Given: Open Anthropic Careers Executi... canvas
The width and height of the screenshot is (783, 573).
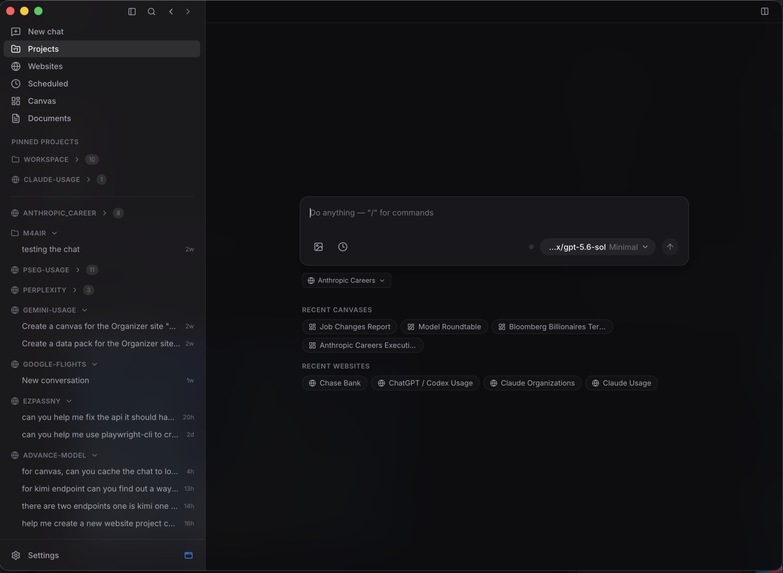Looking at the screenshot, I should [x=362, y=345].
